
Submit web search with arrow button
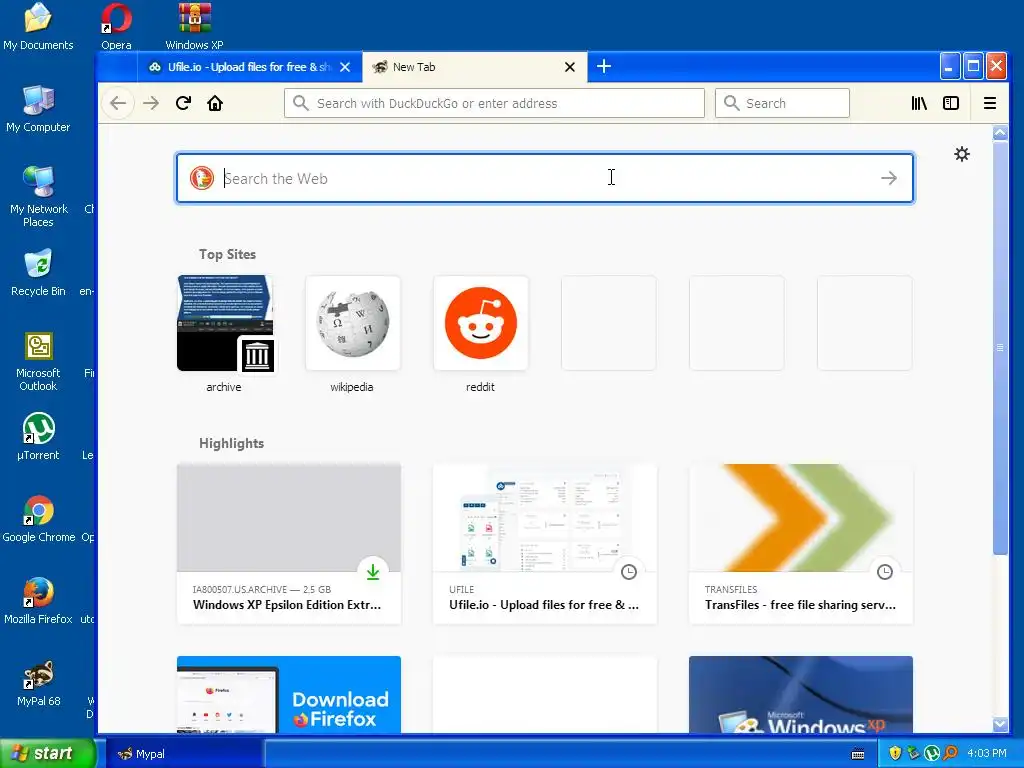pyautogui.click(x=889, y=178)
